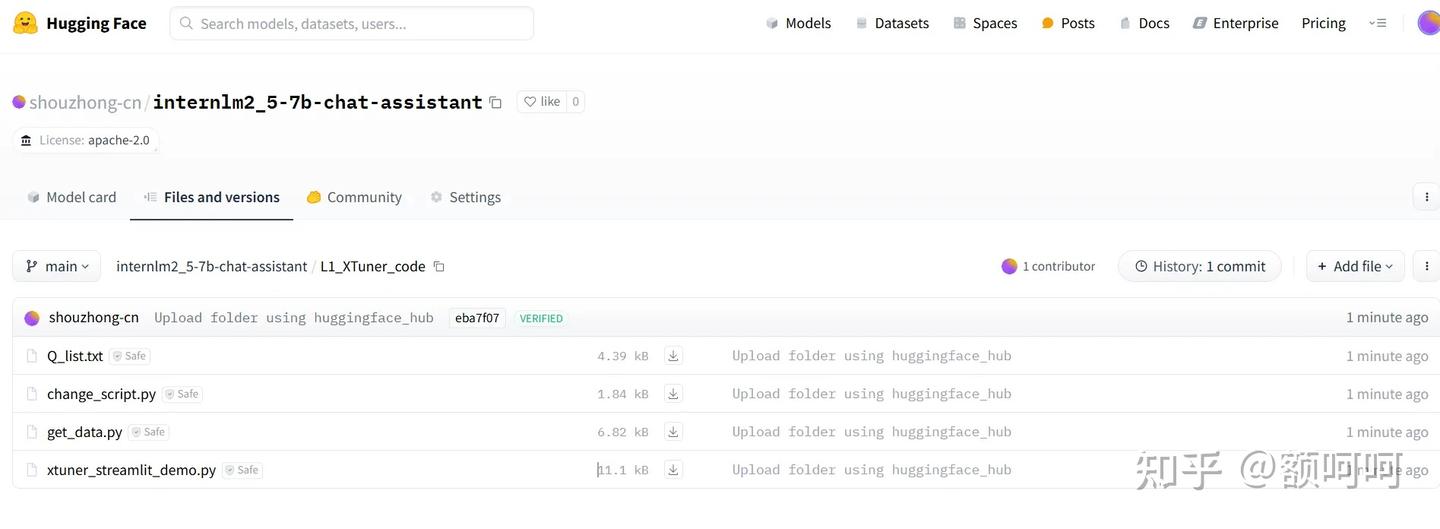Image resolution: width=1440 pixels, height=529 pixels.
Task: Go to Datasets in the navbar
Action: pos(892,23)
